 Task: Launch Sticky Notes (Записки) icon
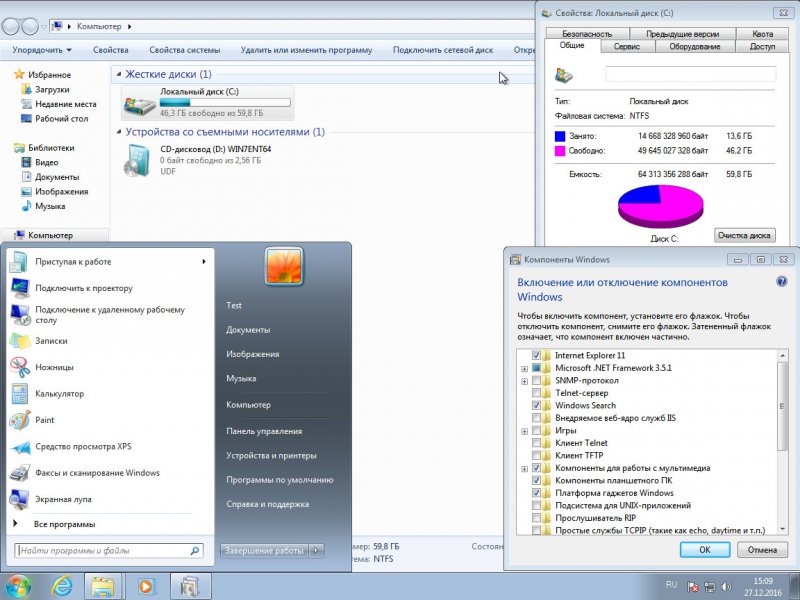(20, 341)
